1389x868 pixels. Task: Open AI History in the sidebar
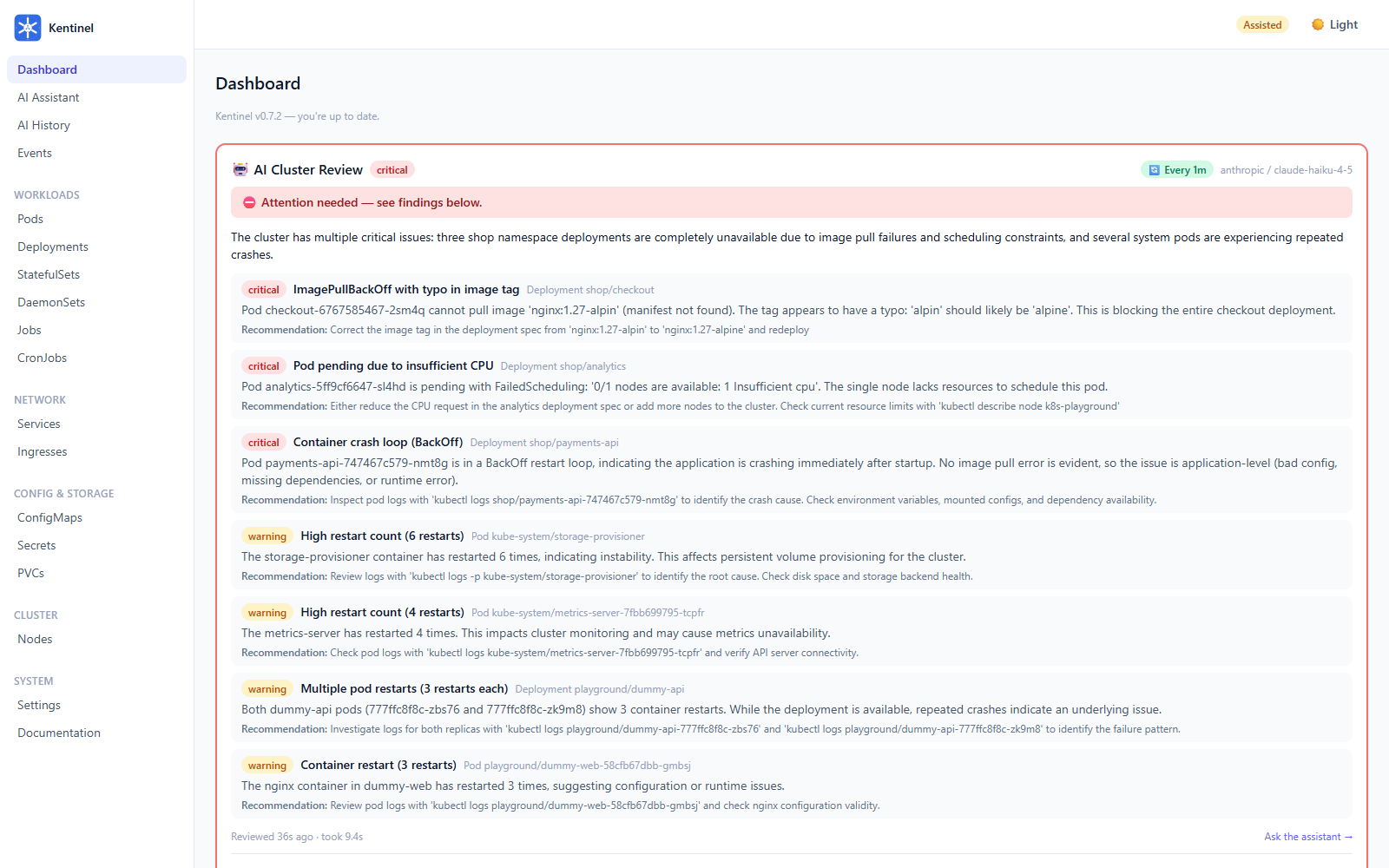click(96, 125)
